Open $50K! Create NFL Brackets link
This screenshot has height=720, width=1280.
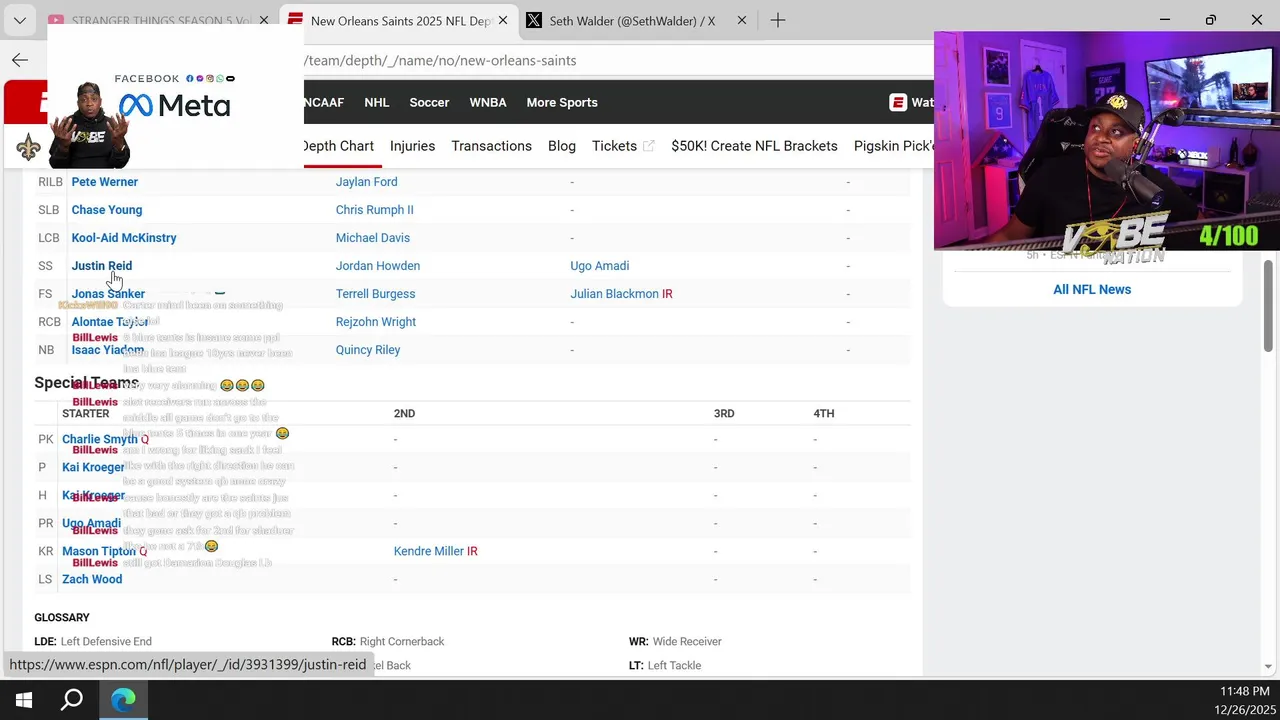[x=754, y=146]
